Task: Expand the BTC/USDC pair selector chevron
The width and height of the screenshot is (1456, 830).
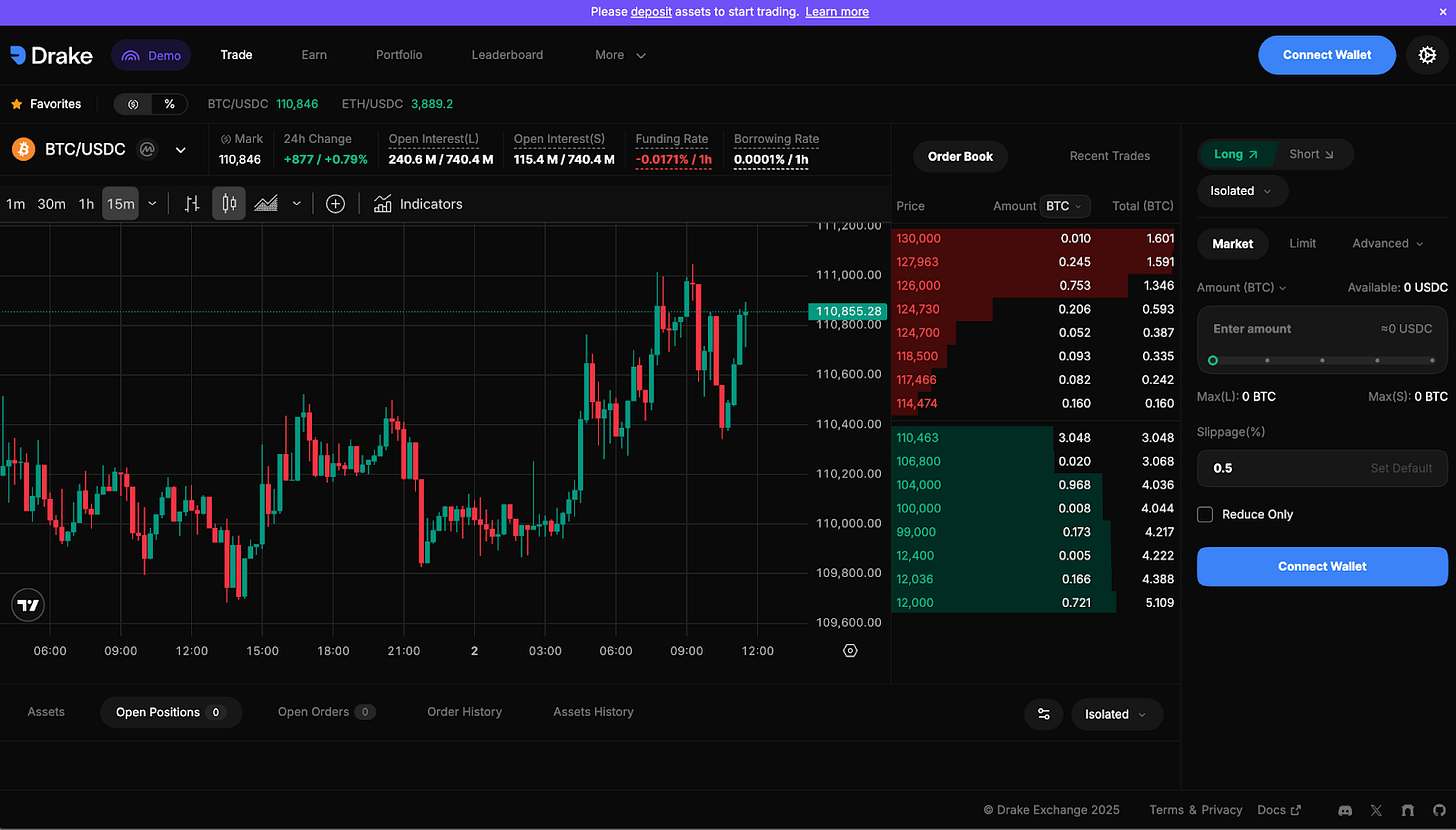Action: coord(181,150)
